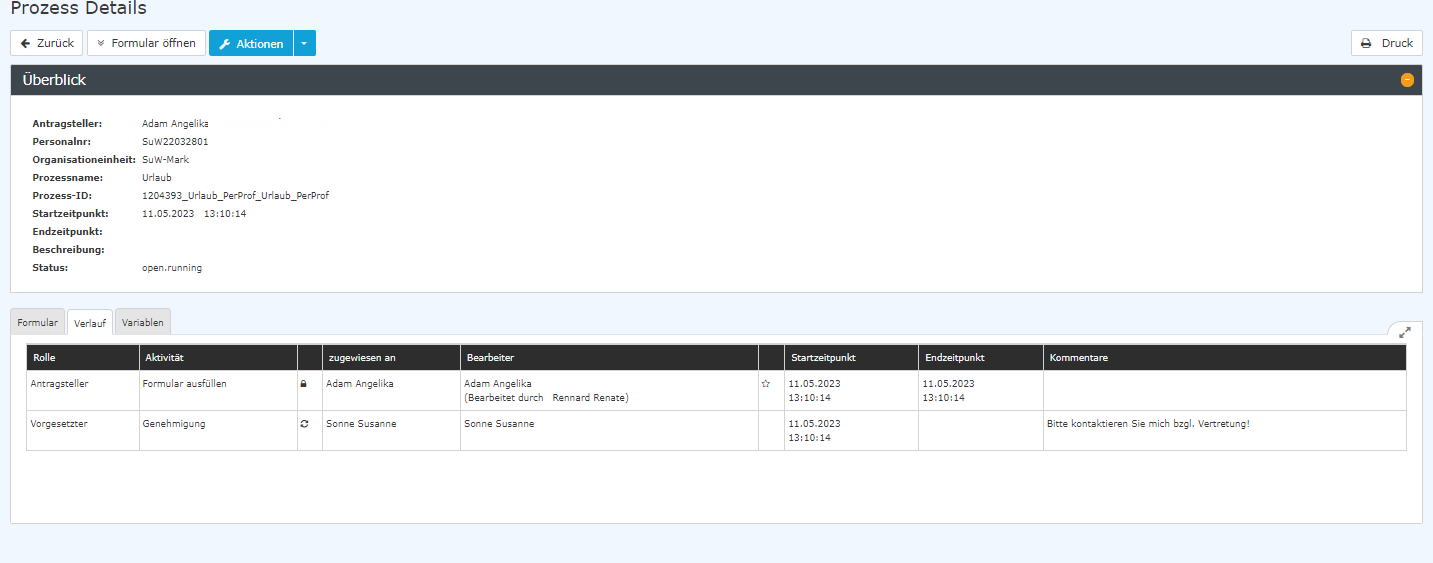Click the Aktivität column header
The width and height of the screenshot is (1433, 563).
point(164,358)
